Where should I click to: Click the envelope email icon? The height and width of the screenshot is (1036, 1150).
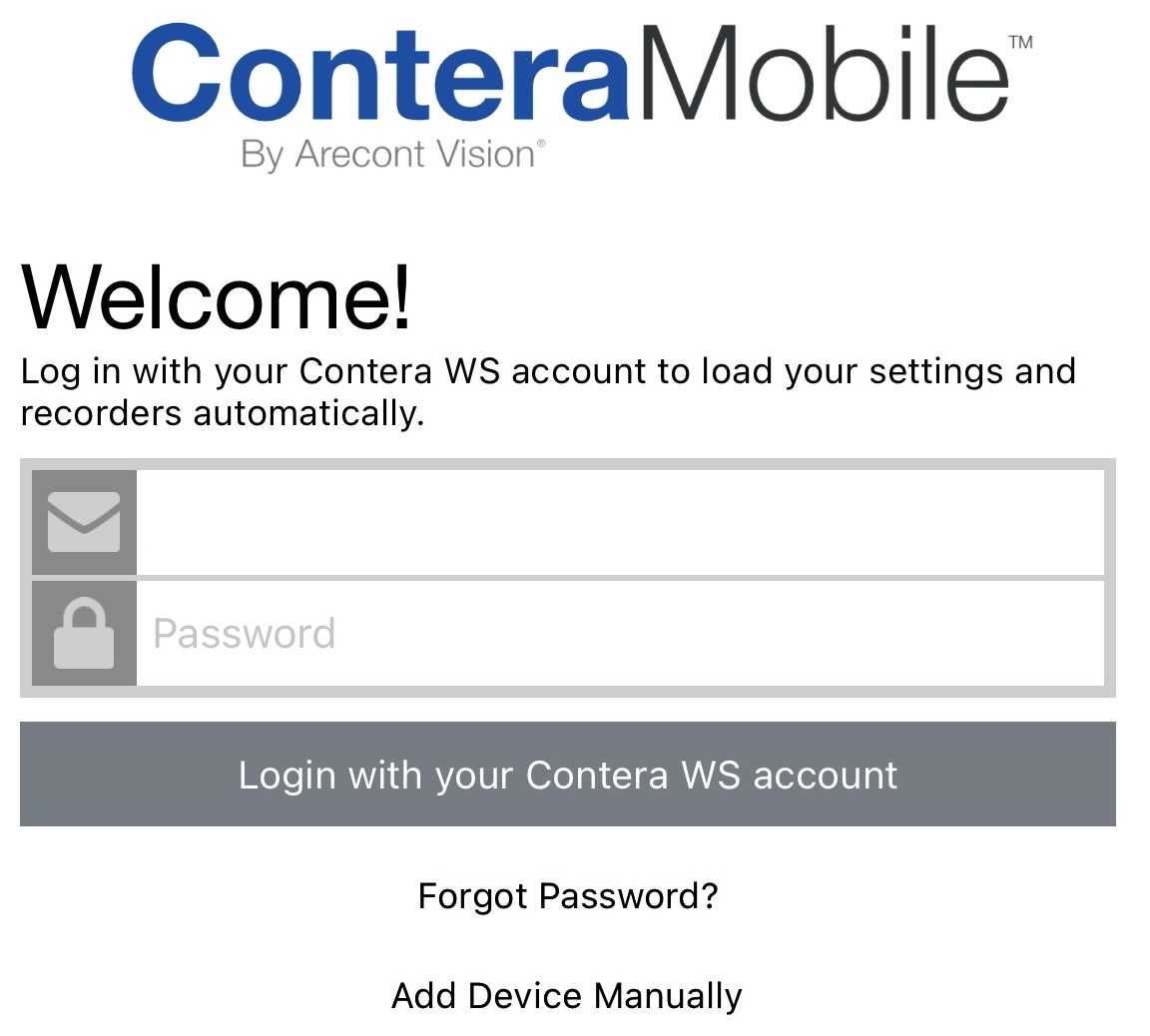click(x=84, y=521)
